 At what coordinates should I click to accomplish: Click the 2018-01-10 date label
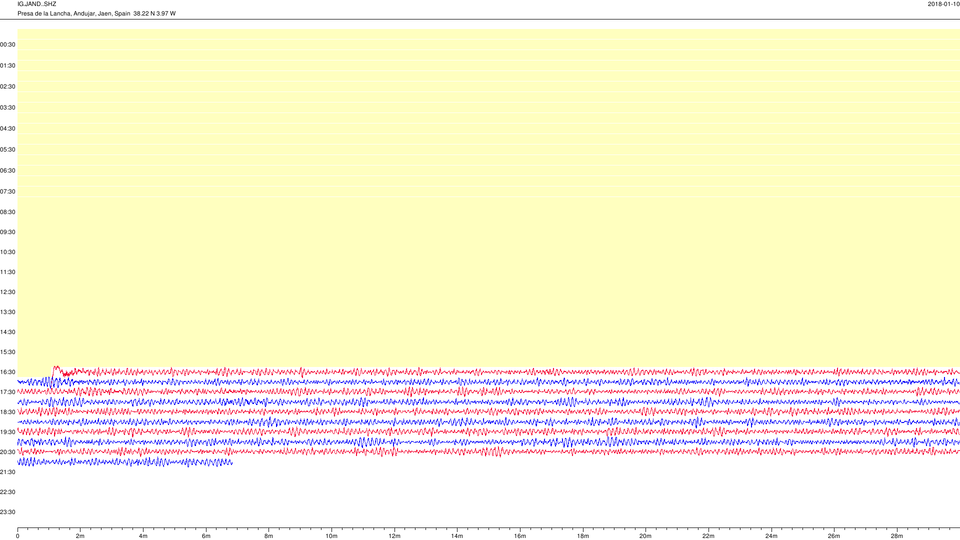(943, 4)
